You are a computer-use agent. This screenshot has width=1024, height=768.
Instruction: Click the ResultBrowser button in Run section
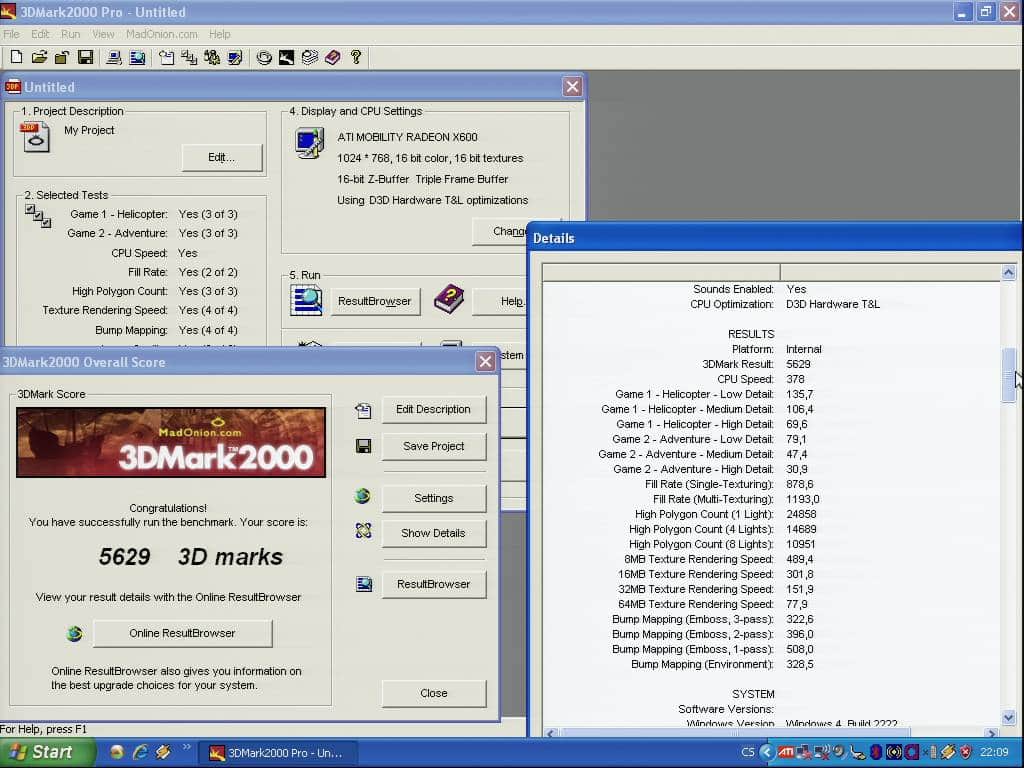coord(375,301)
